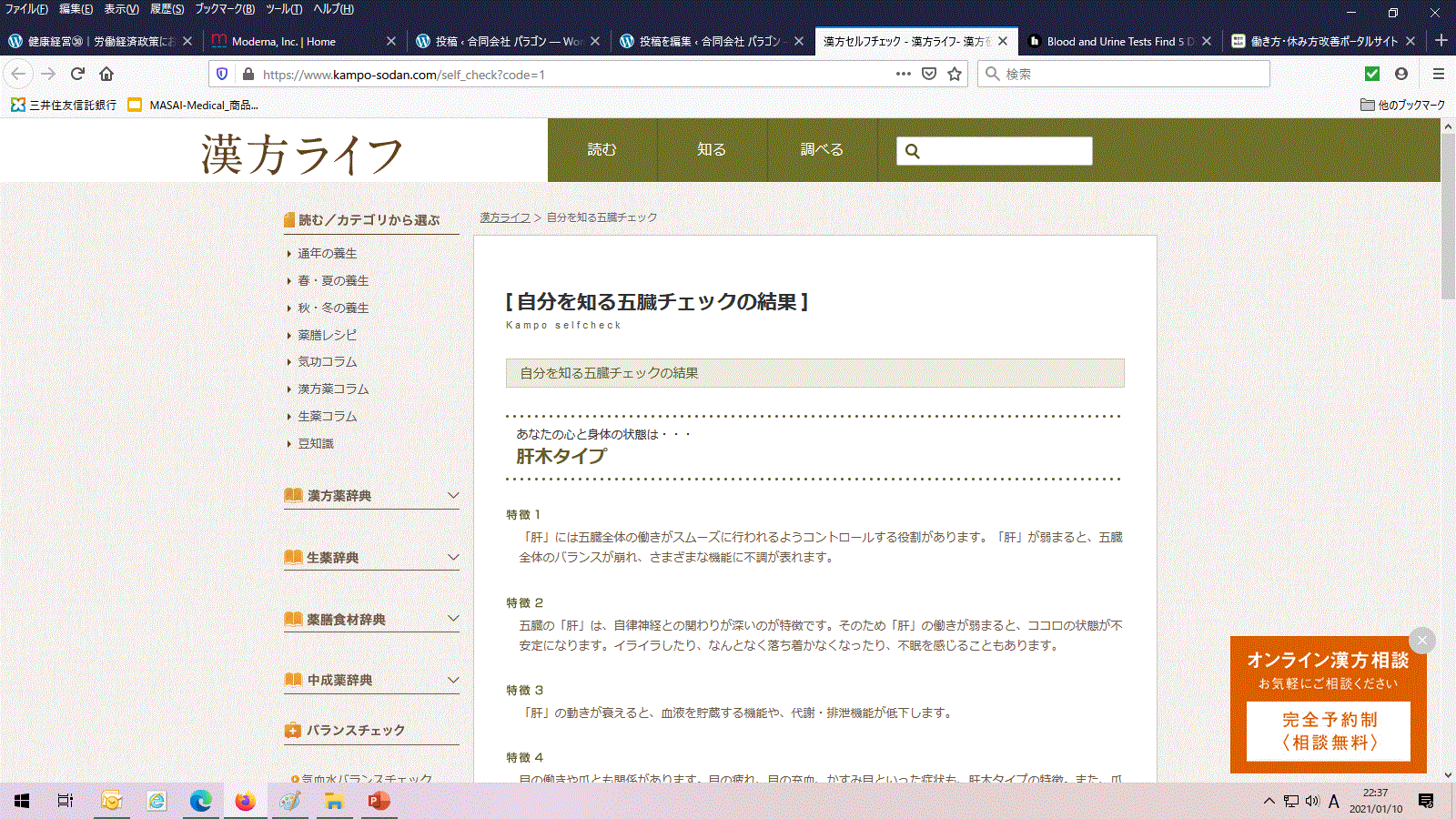Open the 編集 menu
The height and width of the screenshot is (819, 1456).
click(76, 9)
